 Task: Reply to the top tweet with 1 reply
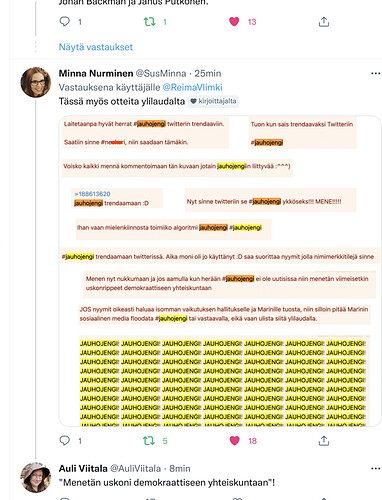click(64, 22)
